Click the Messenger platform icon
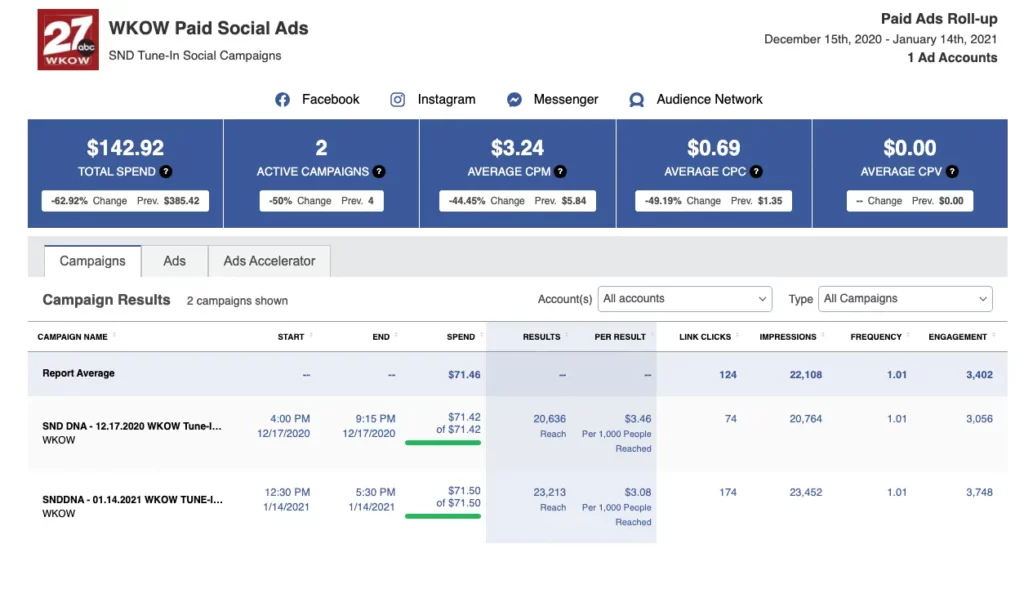The width and height of the screenshot is (1024, 611). tap(514, 100)
